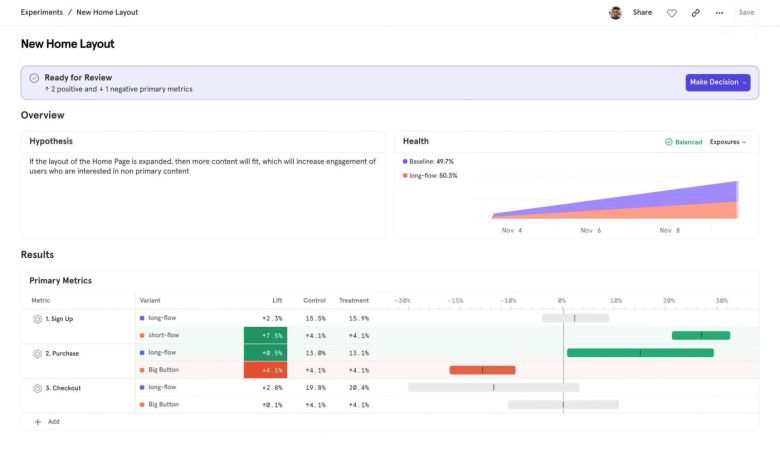
Task: Click the heart favorite icon
Action: pyautogui.click(x=671, y=13)
